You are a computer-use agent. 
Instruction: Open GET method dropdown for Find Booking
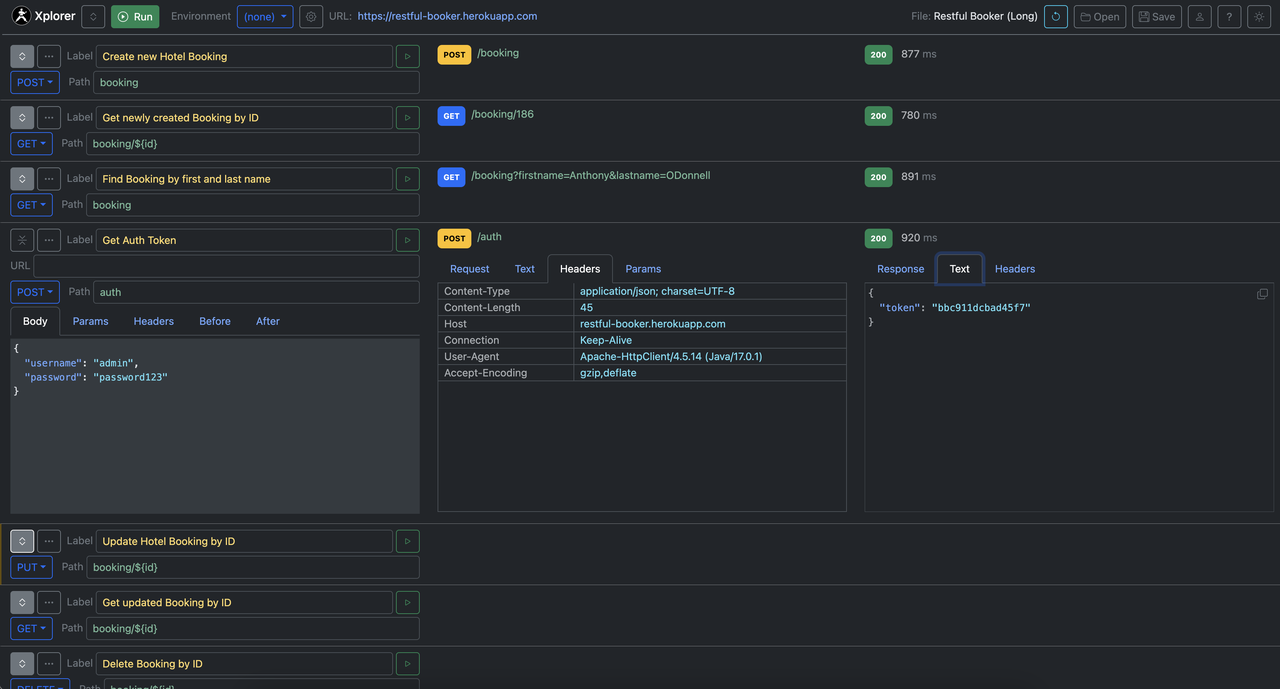31,204
